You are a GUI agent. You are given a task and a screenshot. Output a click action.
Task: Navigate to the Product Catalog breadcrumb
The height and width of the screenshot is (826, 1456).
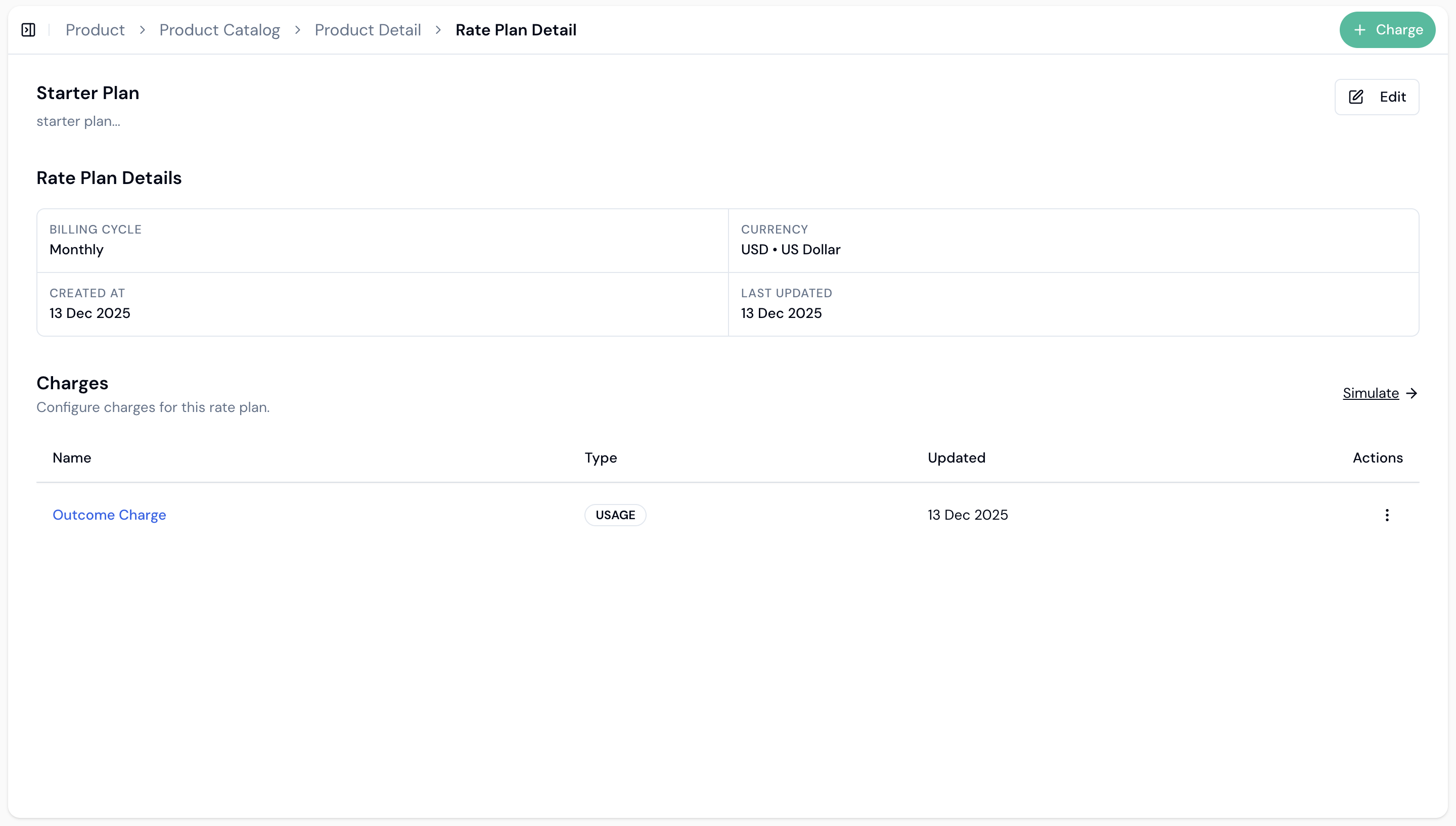(x=219, y=29)
